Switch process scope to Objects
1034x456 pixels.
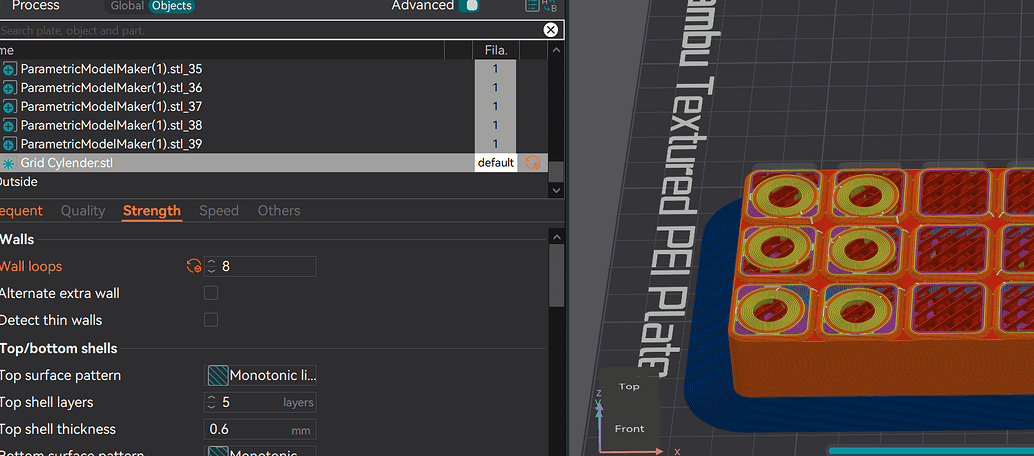point(171,6)
